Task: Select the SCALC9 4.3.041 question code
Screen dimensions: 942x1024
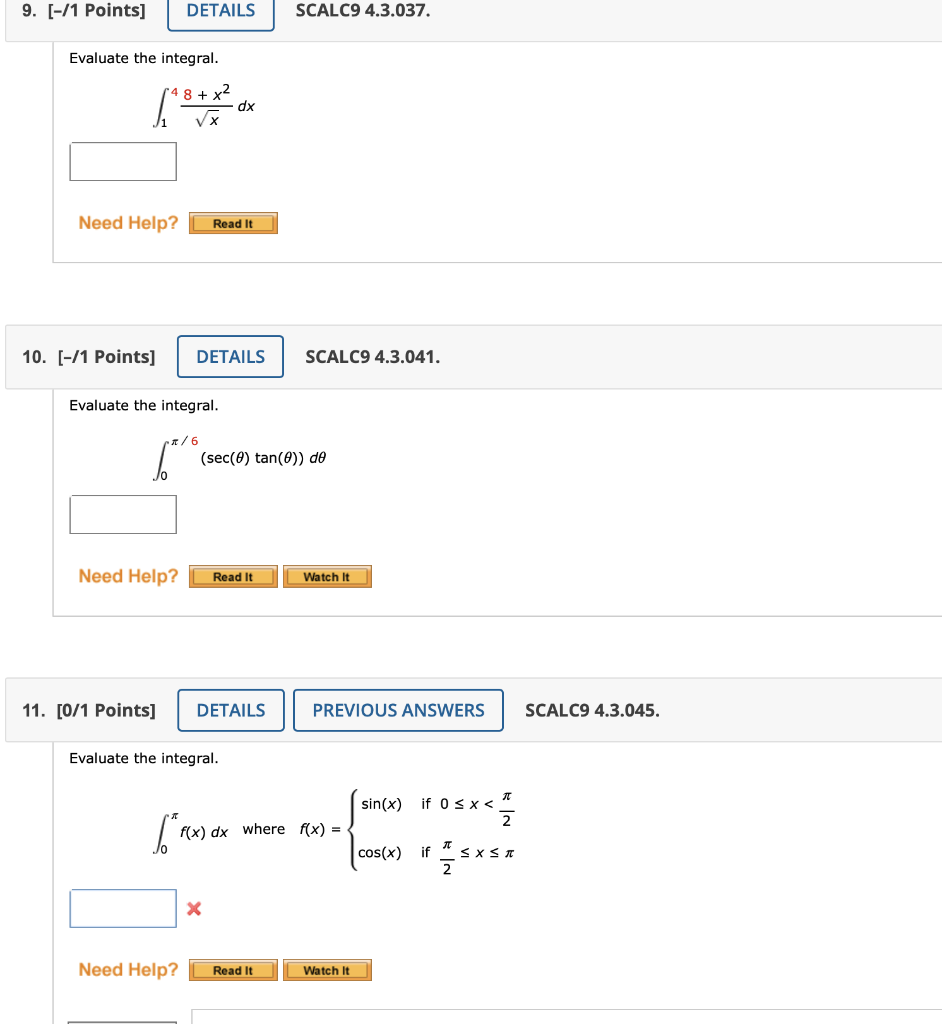Action: [373, 357]
